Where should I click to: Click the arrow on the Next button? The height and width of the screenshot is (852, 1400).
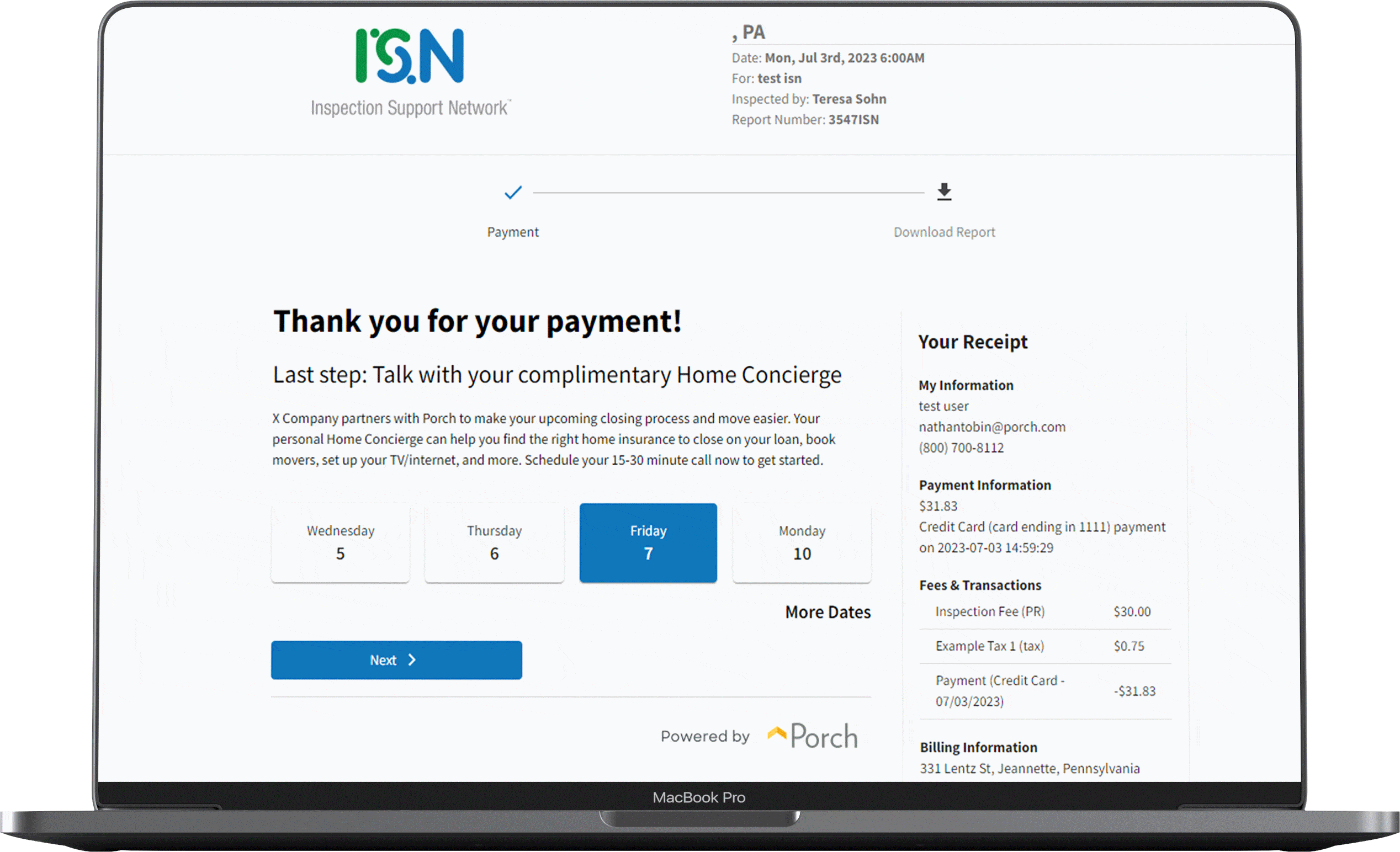coord(412,660)
